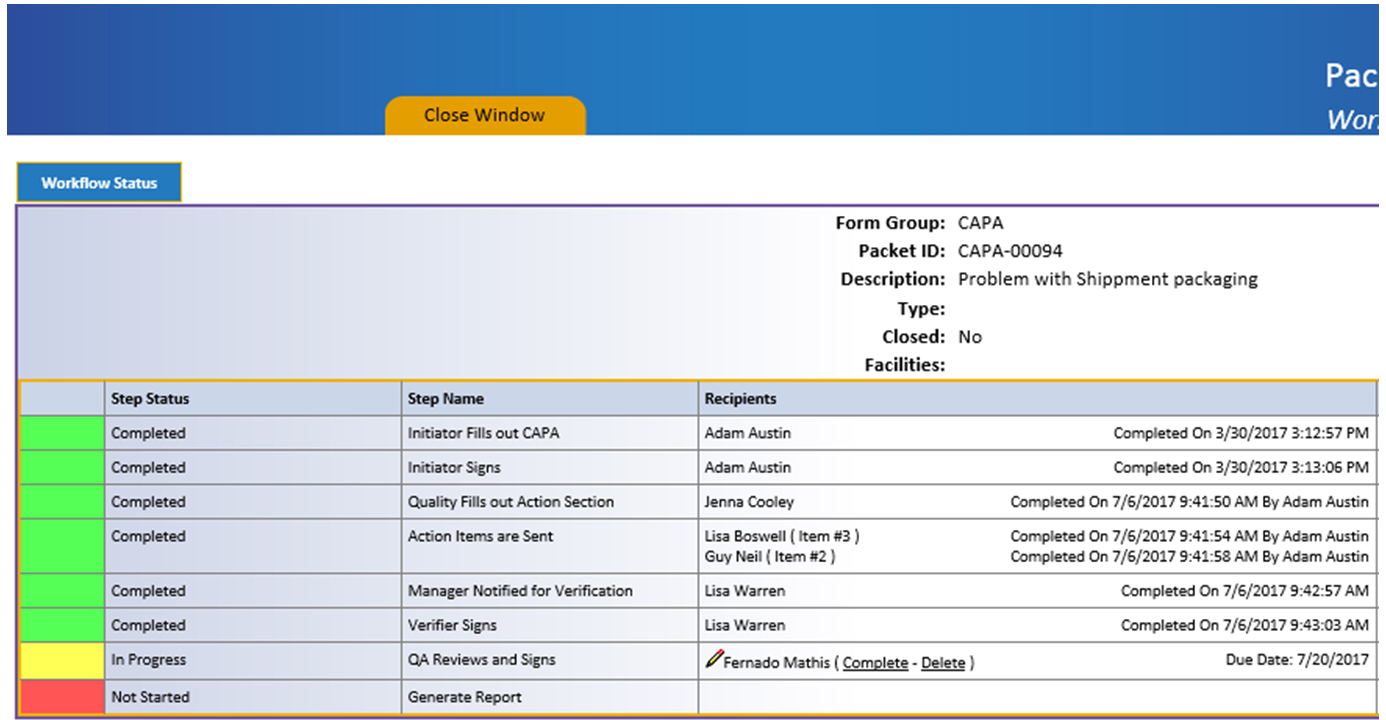Switch to the Workflow Status tab
Viewport: 1386px width, 720px height.
(x=98, y=182)
